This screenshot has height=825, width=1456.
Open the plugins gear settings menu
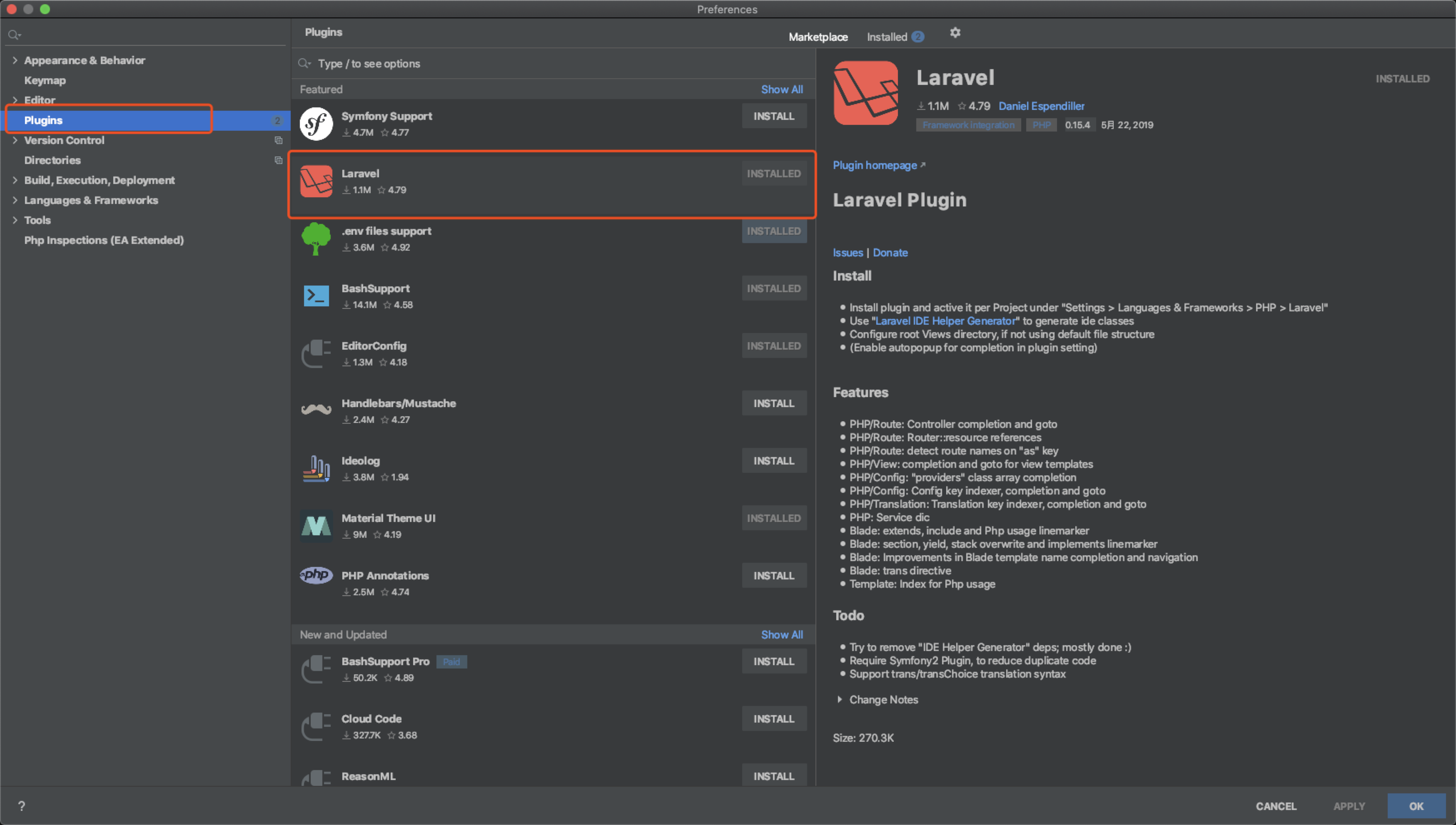[x=955, y=33]
